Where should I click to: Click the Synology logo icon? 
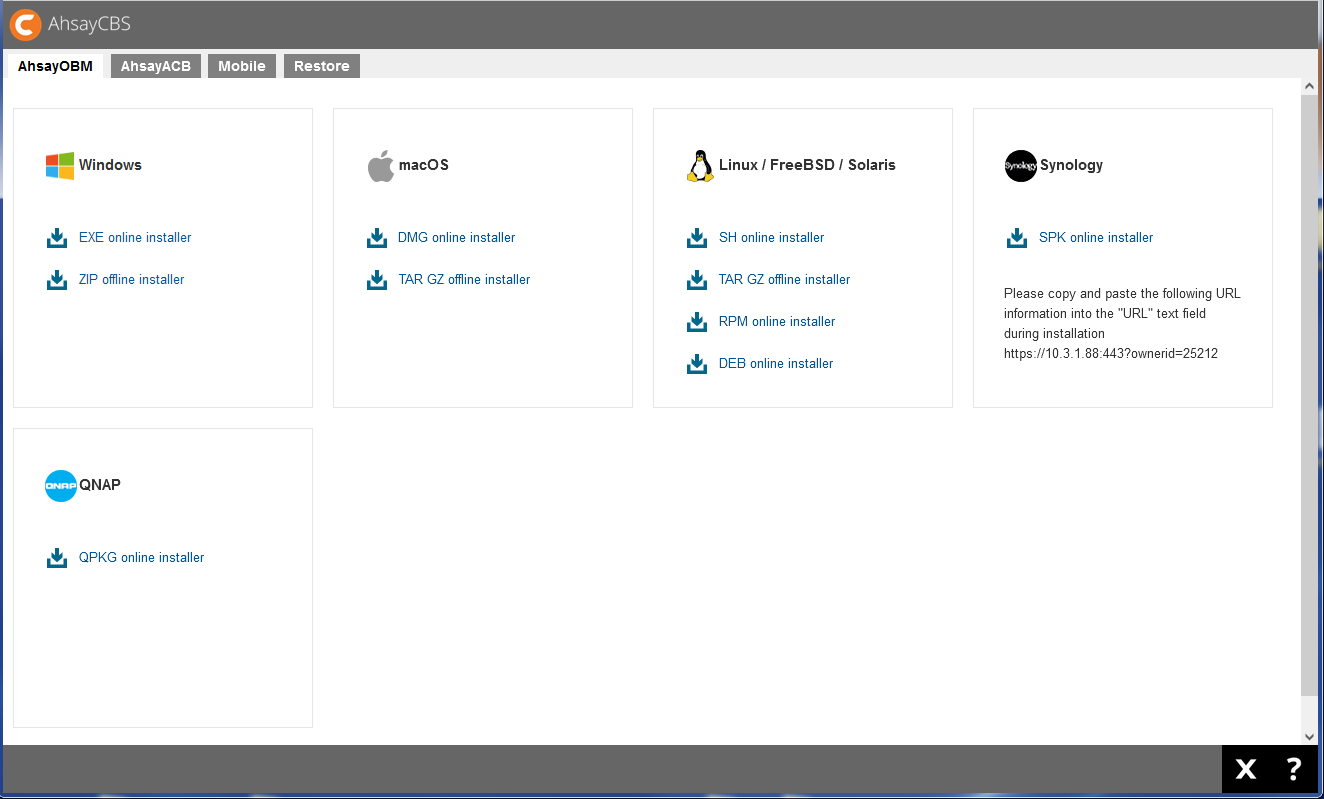click(1020, 166)
